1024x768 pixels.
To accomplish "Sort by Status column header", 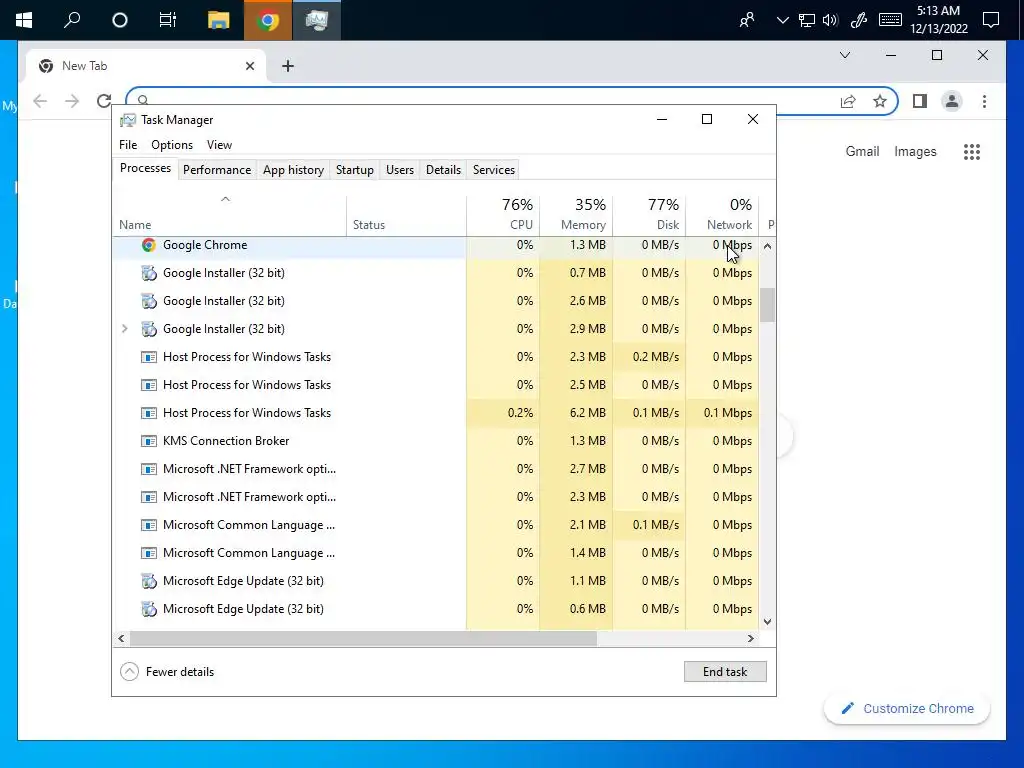I will tap(406, 216).
